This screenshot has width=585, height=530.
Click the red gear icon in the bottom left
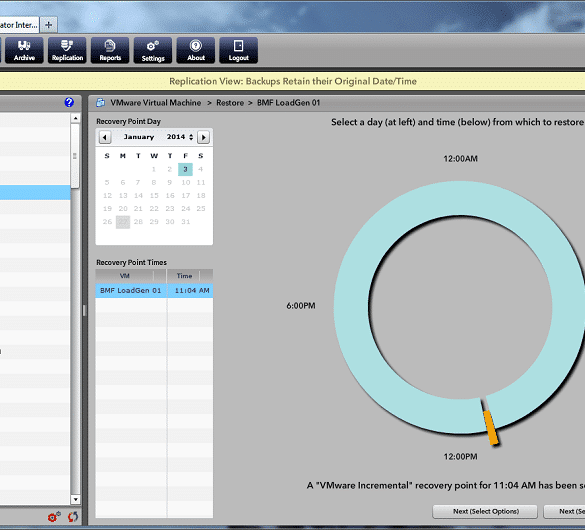click(54, 517)
